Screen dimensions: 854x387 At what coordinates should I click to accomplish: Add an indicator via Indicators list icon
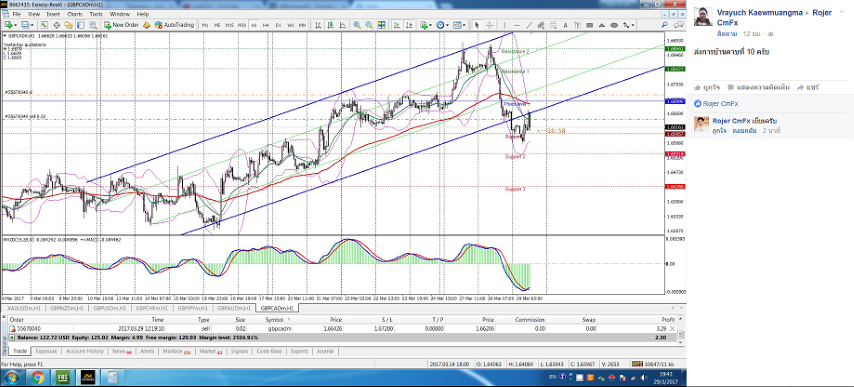(424, 24)
